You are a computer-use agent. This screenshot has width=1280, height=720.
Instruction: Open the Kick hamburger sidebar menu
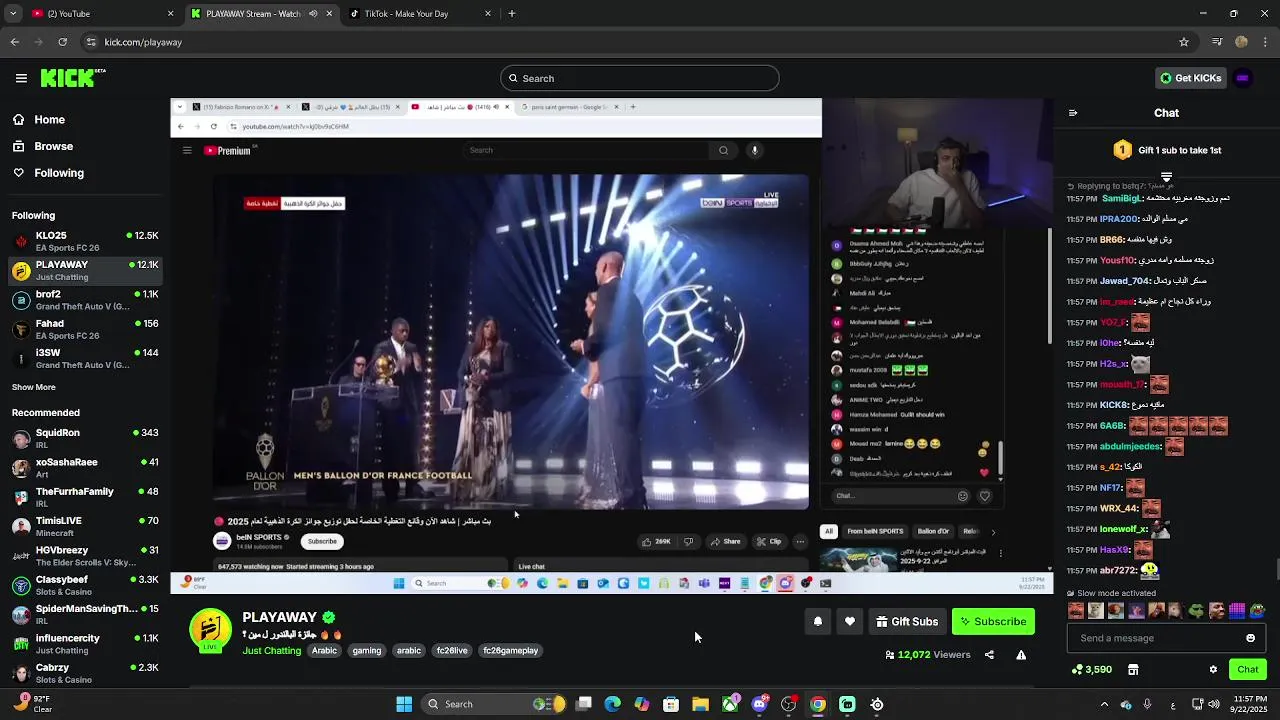click(x=21, y=78)
